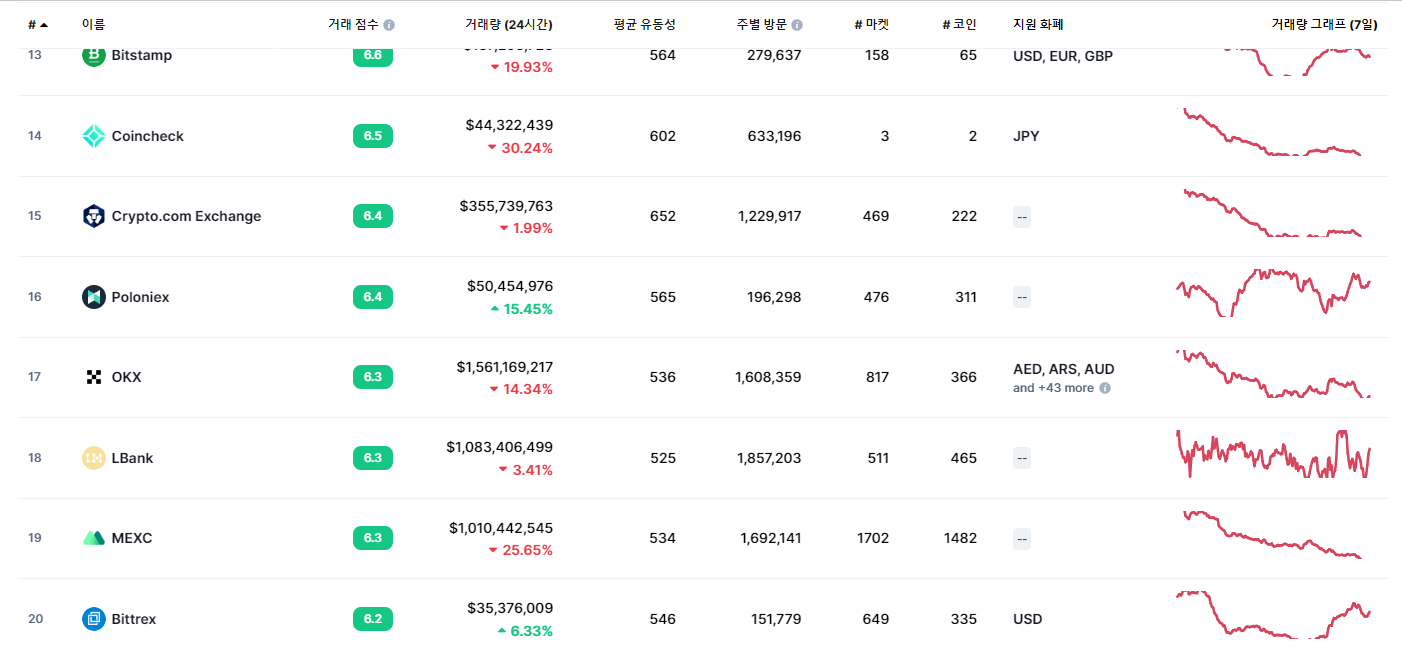Image resolution: width=1402 pixels, height=658 pixels.
Task: Click Poloniex's 7-day volume graph
Action: (x=1274, y=293)
